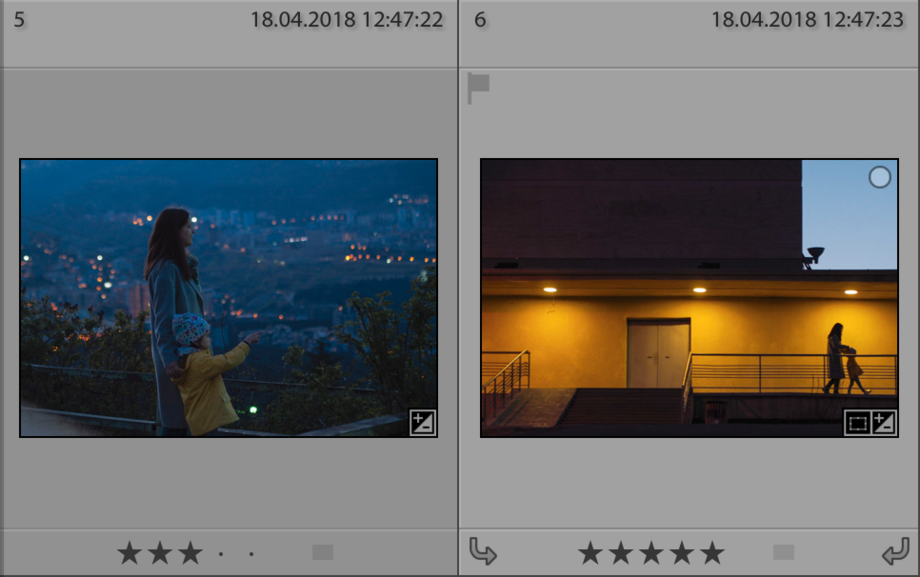920x577 pixels.
Task: Open develop adjustments badge on photo 5
Action: click(x=422, y=423)
